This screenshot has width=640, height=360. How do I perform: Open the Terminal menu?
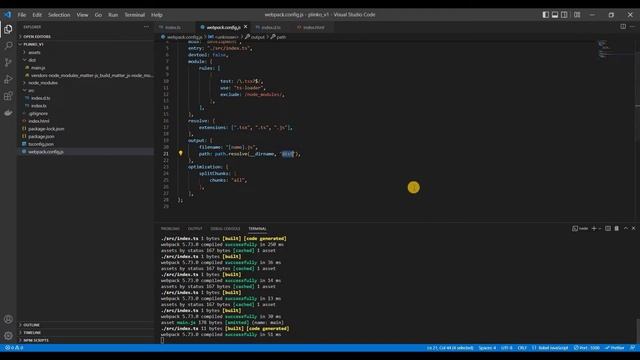[135, 15]
